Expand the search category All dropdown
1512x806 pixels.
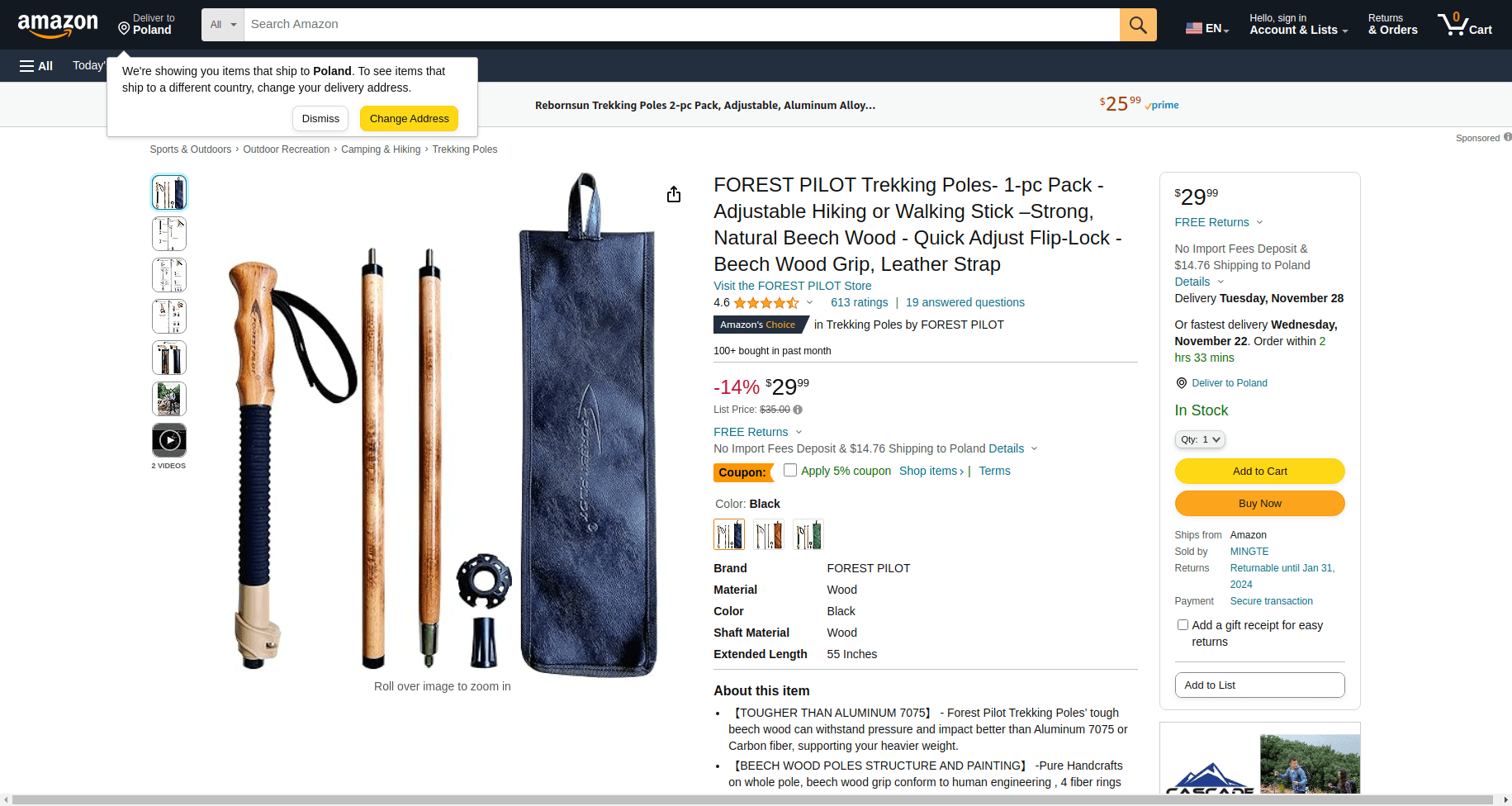[223, 25]
